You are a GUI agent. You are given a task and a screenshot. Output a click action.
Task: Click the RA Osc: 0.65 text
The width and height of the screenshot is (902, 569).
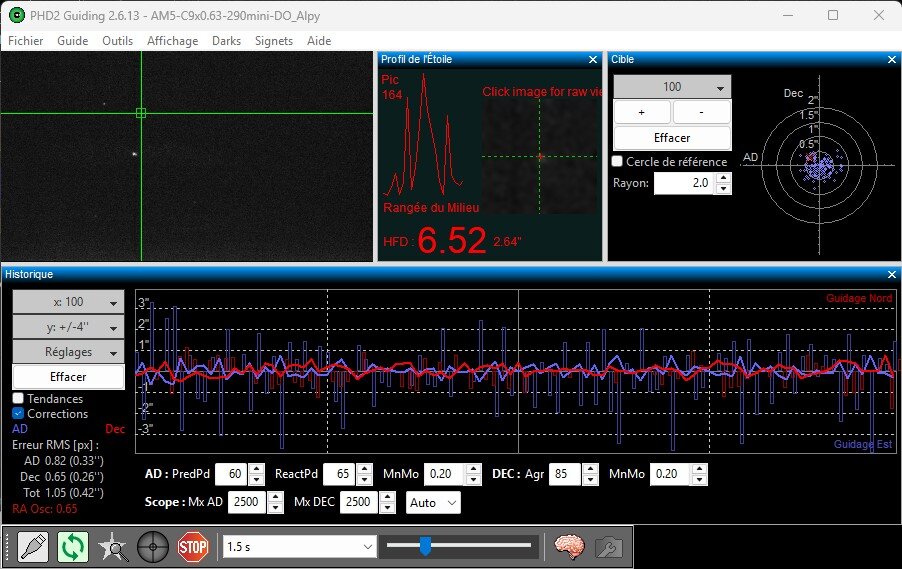point(44,509)
